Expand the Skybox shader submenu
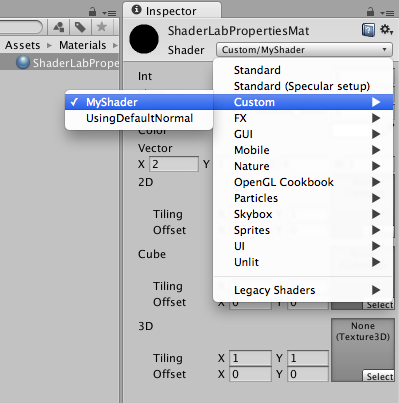 (x=303, y=214)
